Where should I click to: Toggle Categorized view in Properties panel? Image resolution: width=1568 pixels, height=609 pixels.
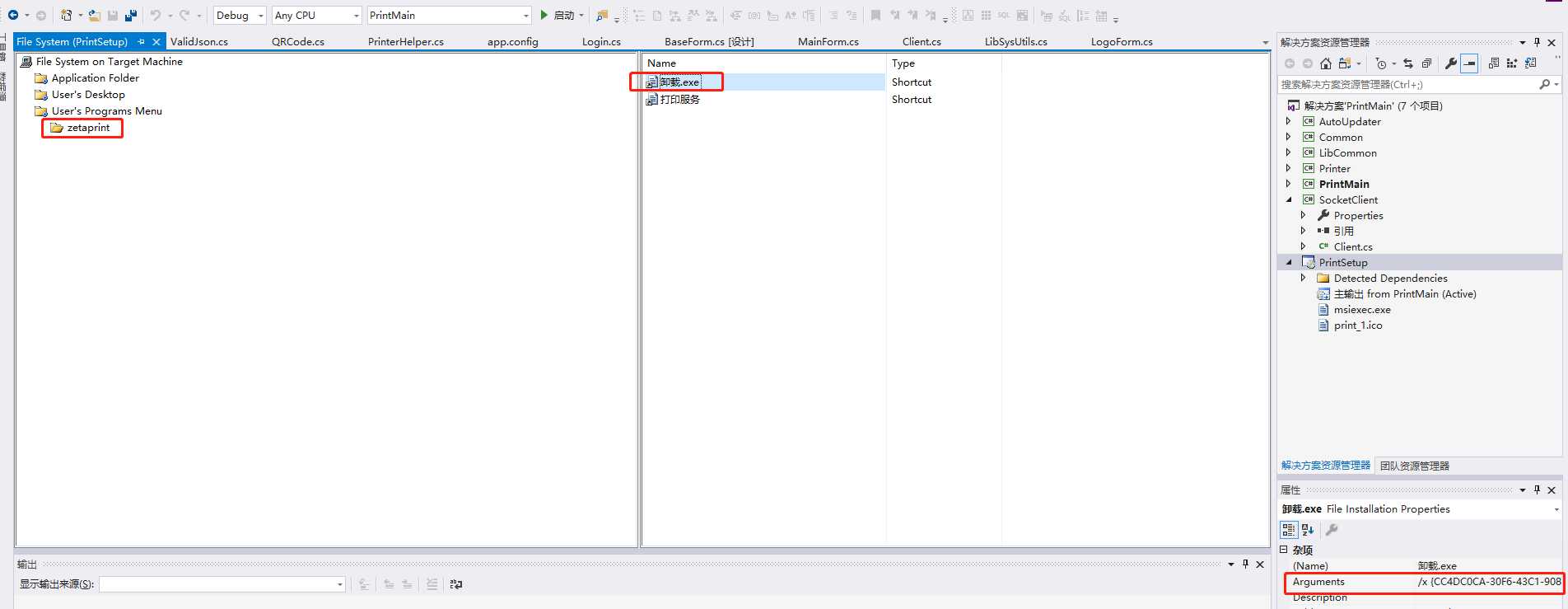1289,530
